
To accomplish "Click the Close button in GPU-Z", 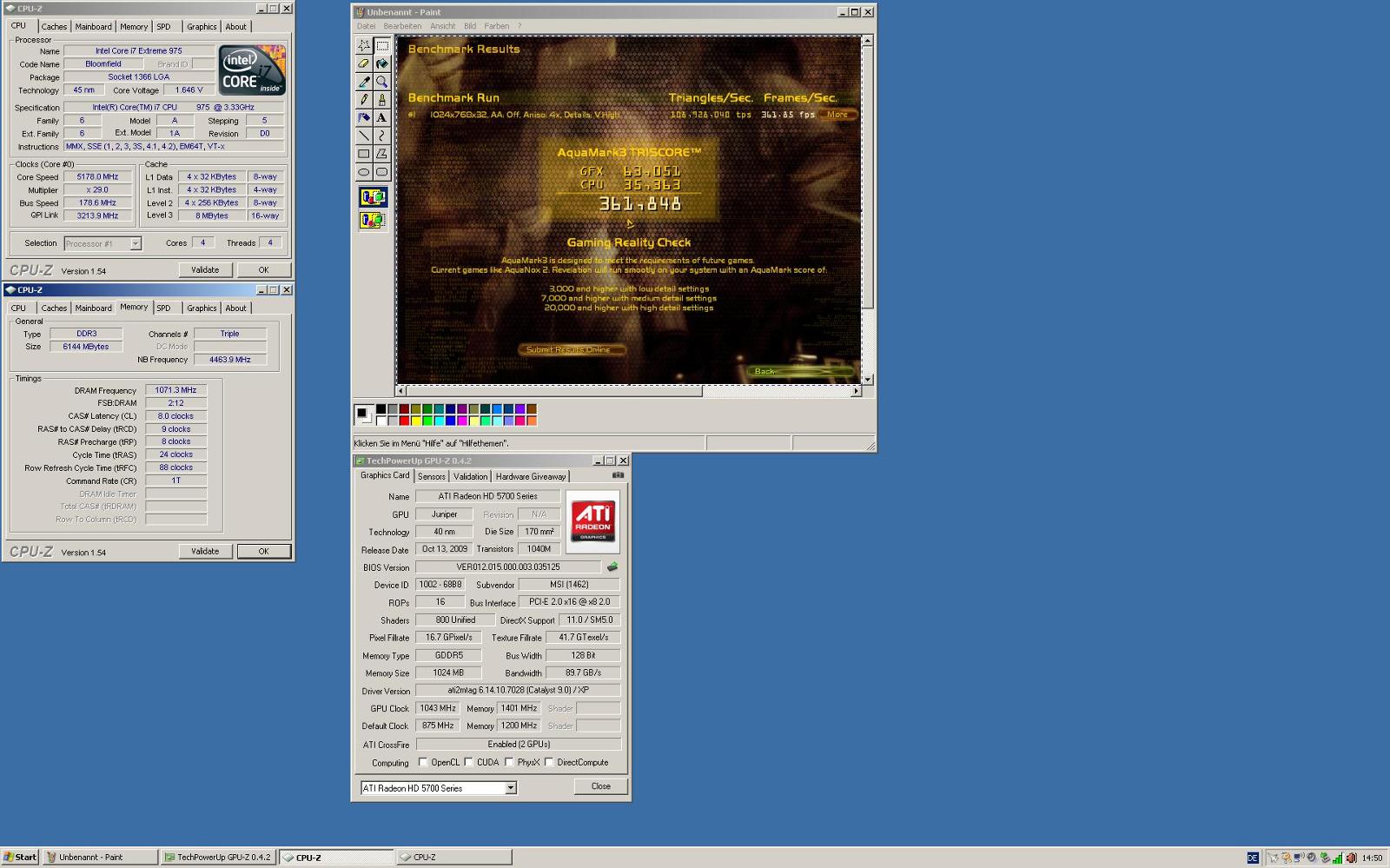I will pyautogui.click(x=601, y=786).
